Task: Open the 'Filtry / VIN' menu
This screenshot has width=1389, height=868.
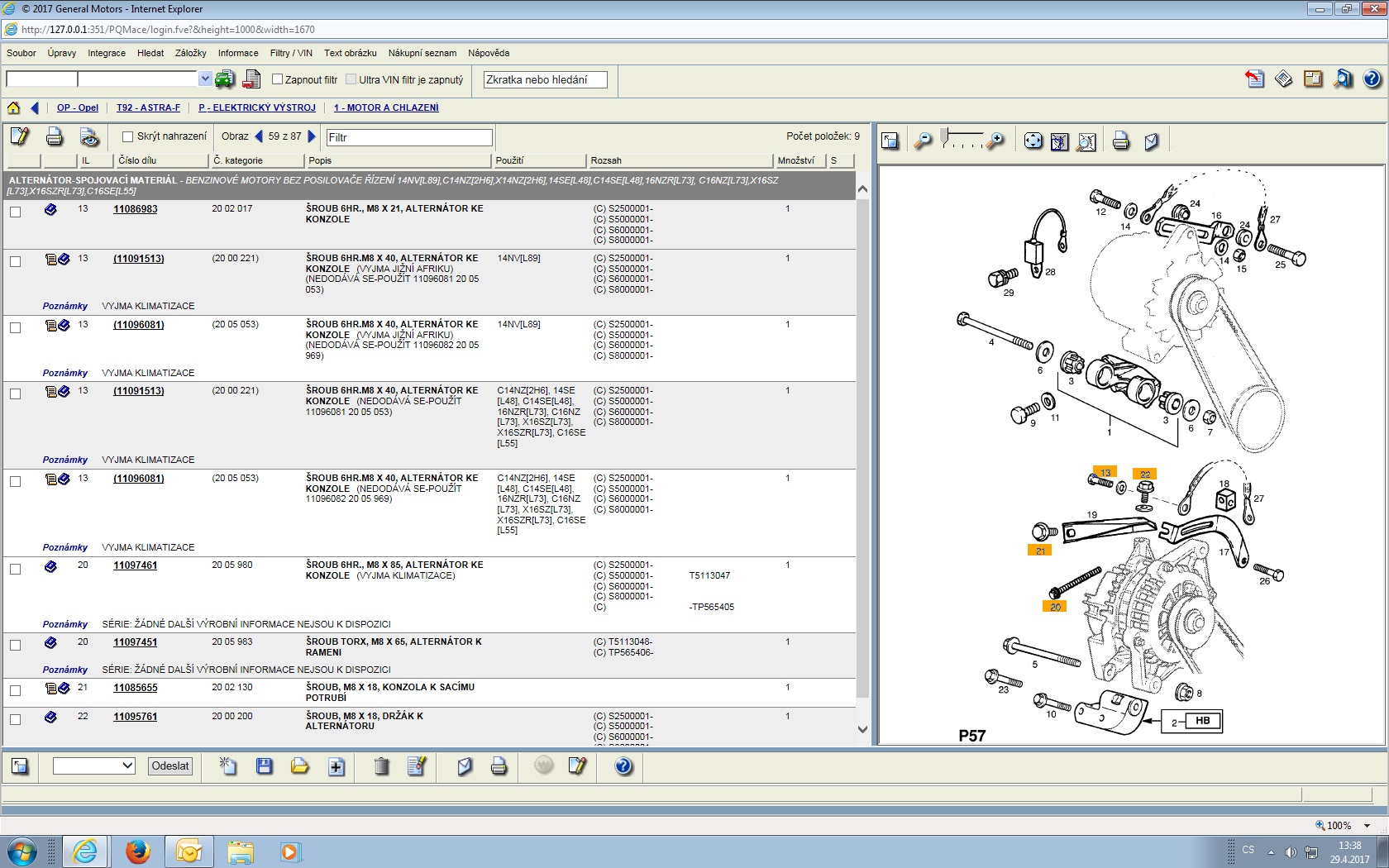Action: pyautogui.click(x=291, y=53)
